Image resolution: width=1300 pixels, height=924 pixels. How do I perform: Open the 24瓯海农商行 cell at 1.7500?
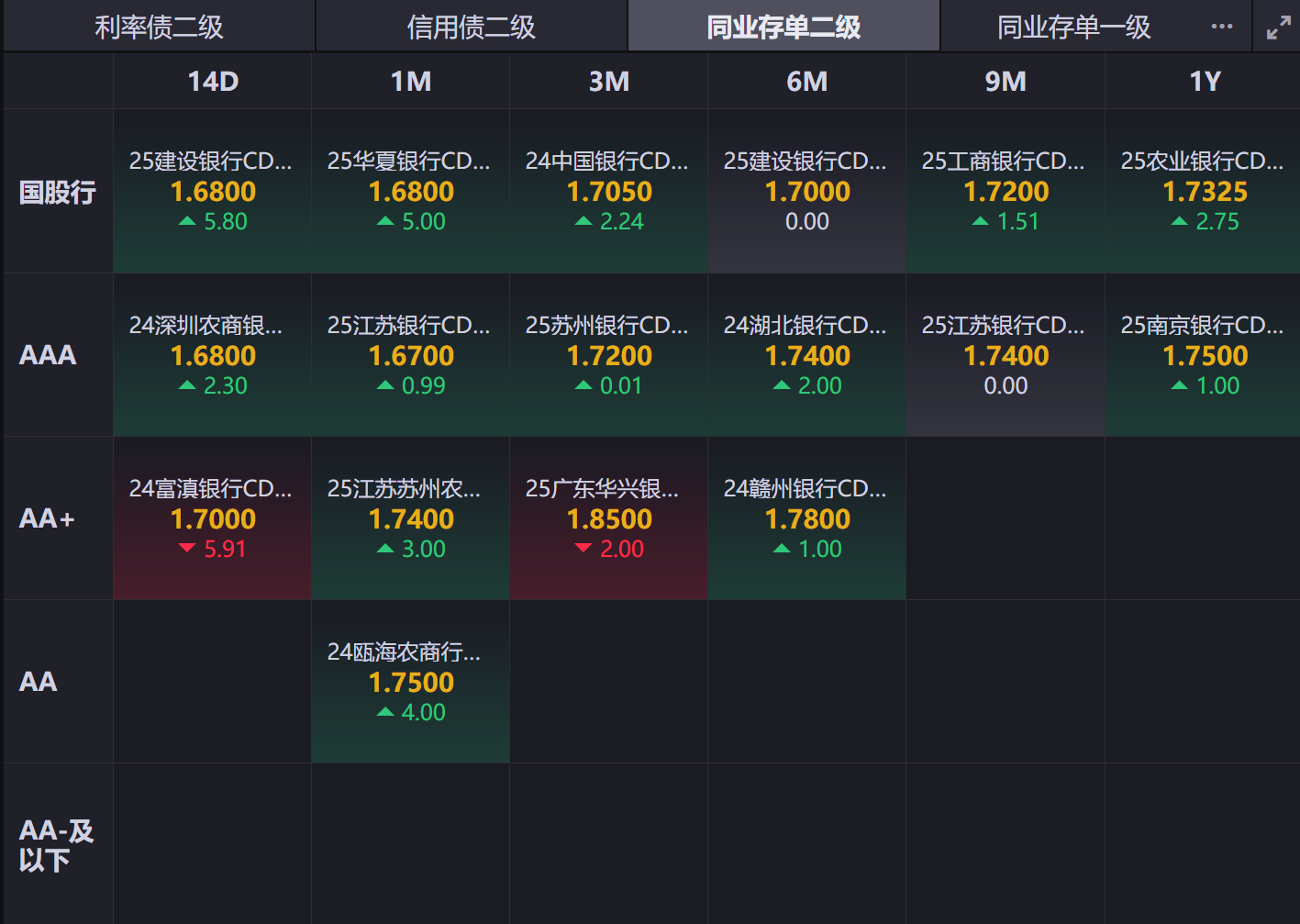coord(411,682)
